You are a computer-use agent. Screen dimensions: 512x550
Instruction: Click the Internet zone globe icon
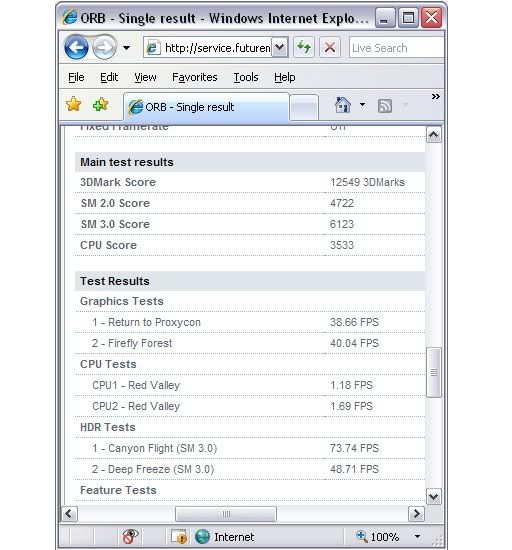click(202, 537)
